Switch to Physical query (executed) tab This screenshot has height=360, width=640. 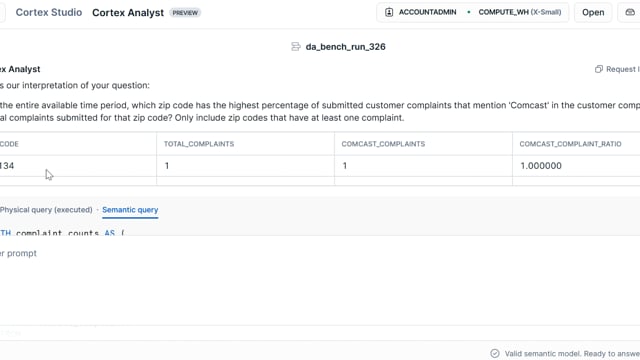pos(46,210)
